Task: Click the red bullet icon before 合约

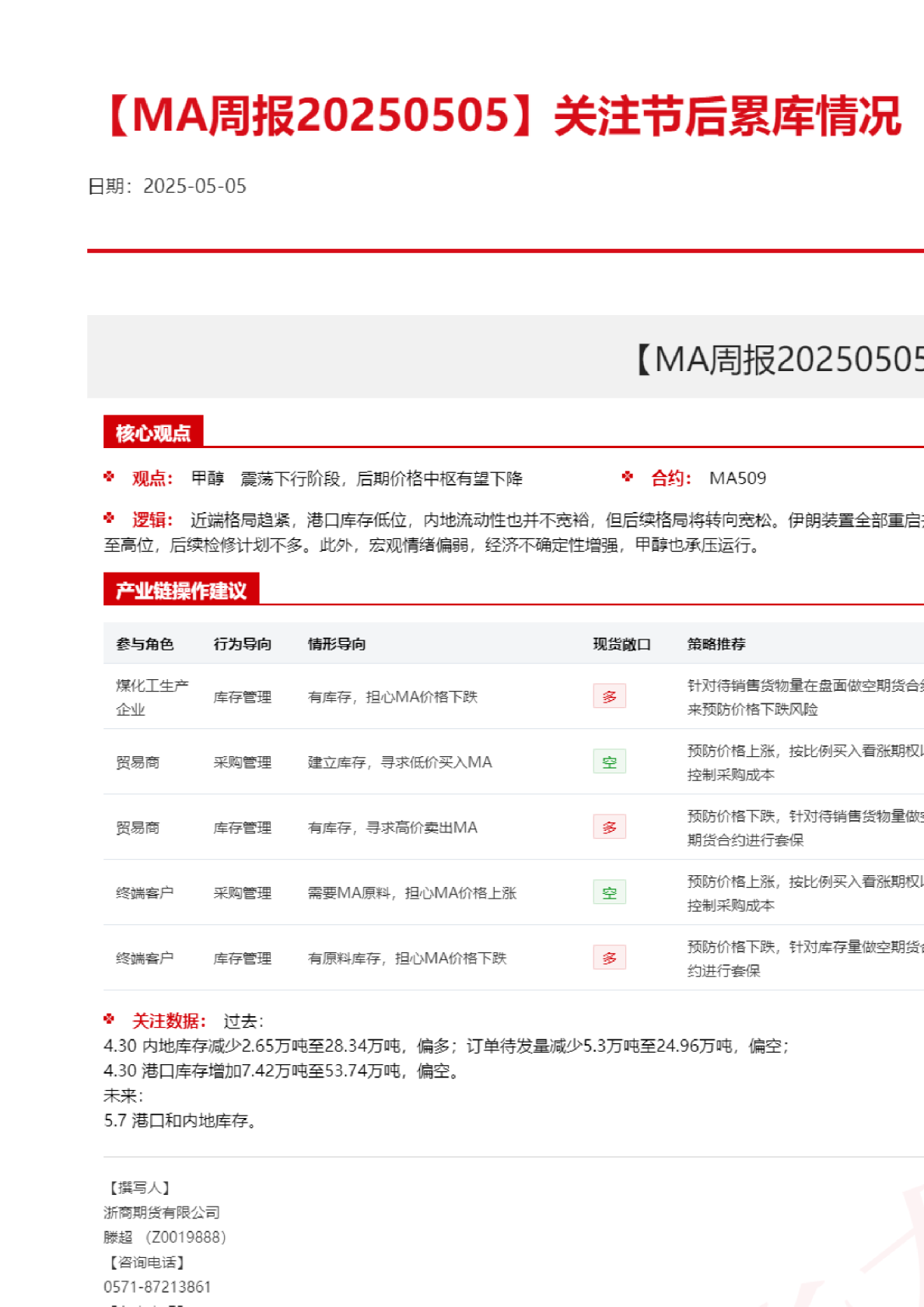Action: coord(628,477)
